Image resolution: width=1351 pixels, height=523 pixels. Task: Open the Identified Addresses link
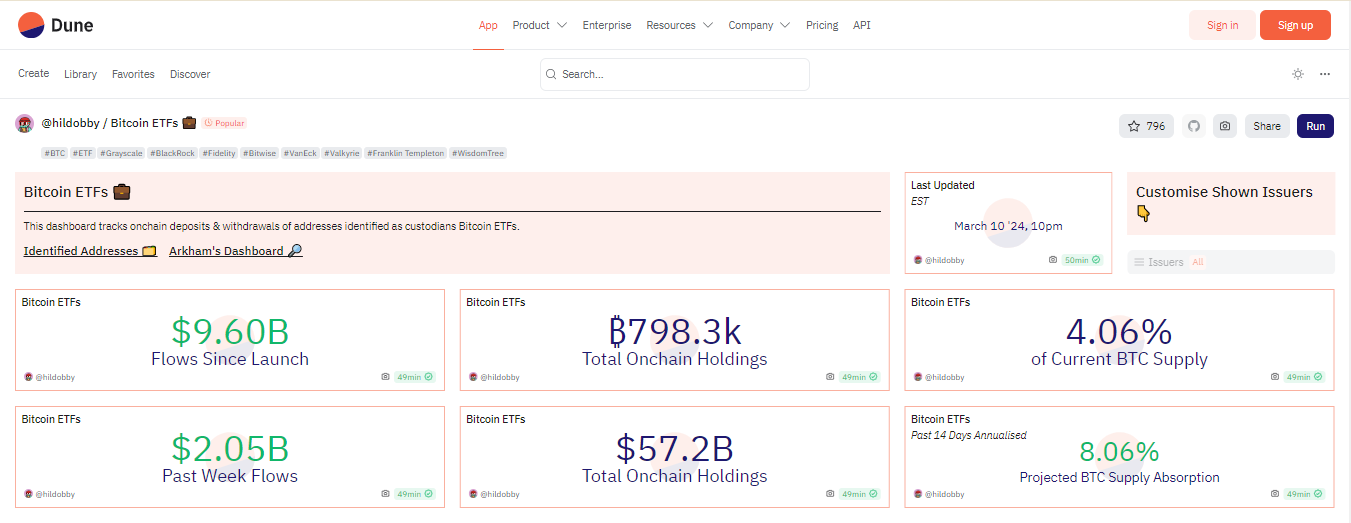pyautogui.click(x=90, y=251)
